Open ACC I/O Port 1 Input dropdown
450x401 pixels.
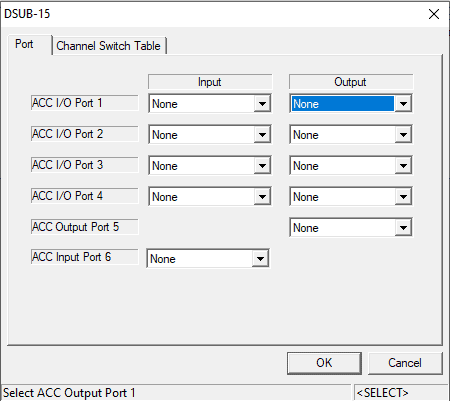[x=210, y=104]
